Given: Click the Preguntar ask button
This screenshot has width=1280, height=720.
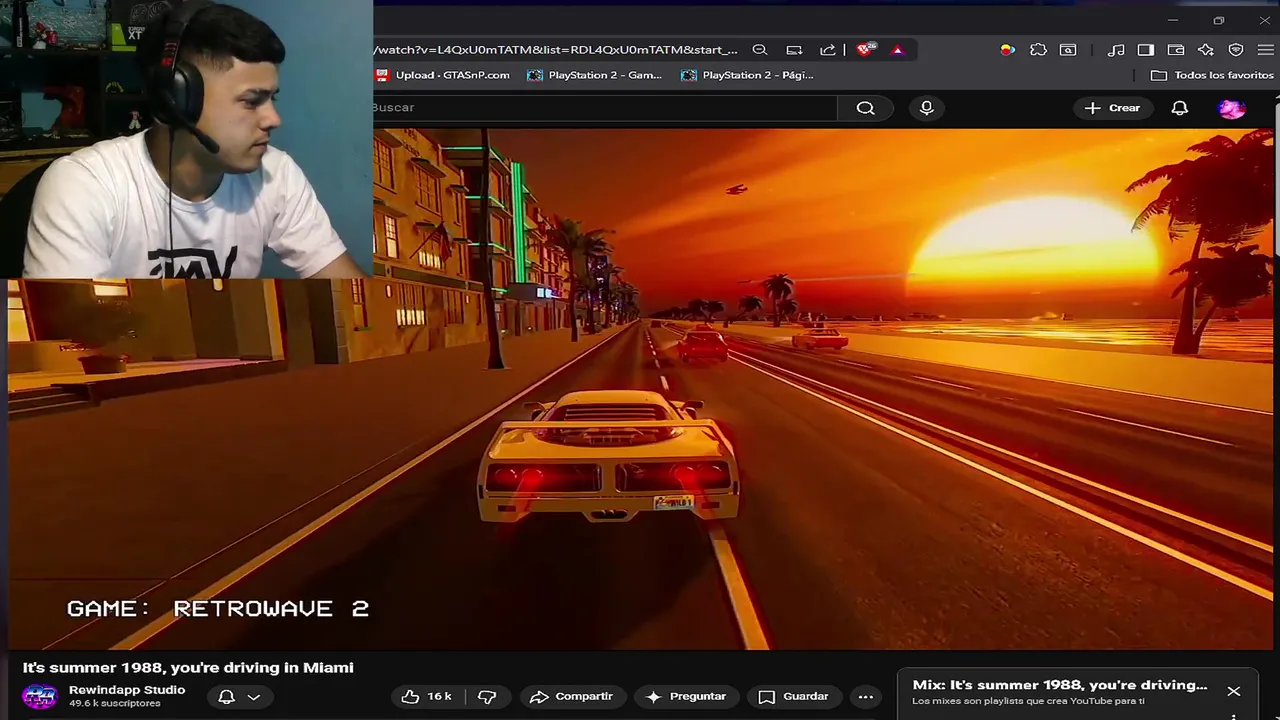Looking at the screenshot, I should click(687, 697).
